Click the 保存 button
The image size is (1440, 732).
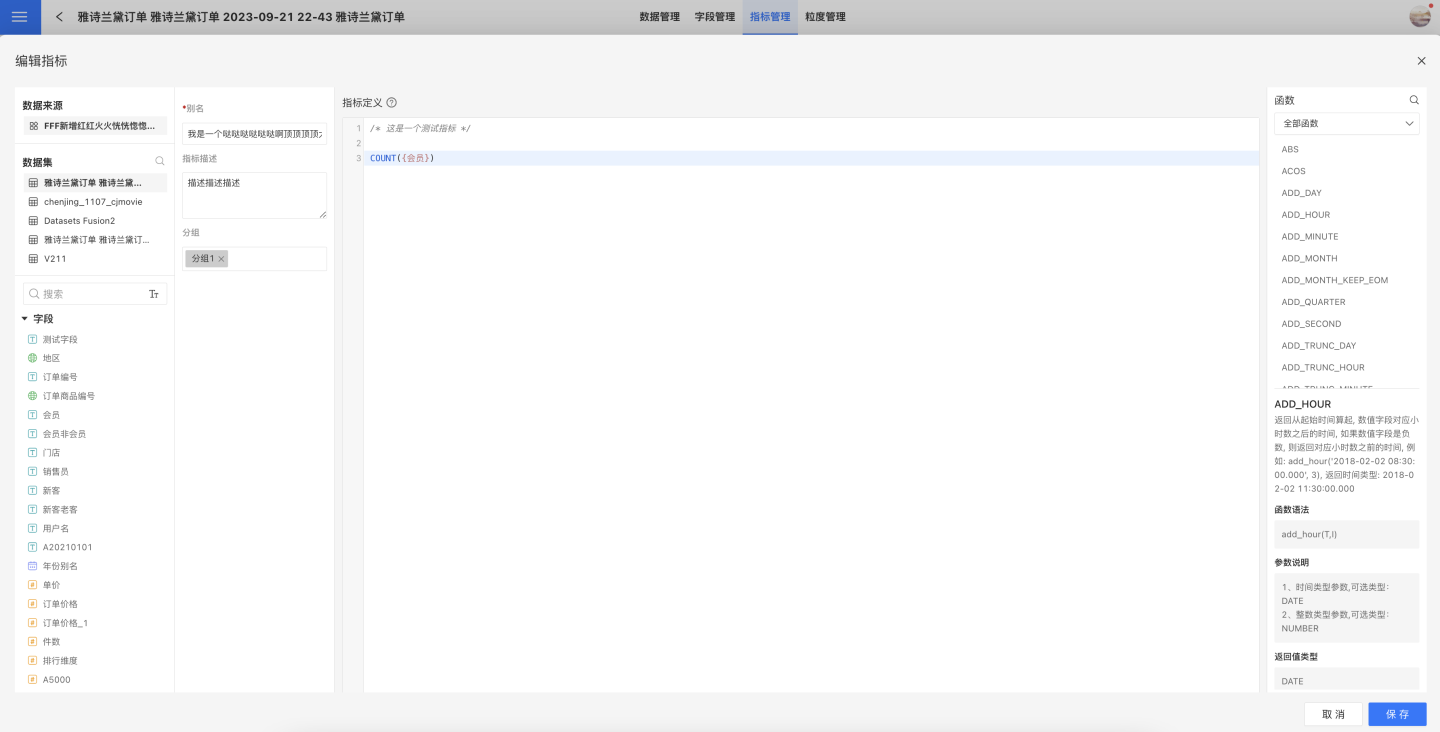pos(1397,714)
